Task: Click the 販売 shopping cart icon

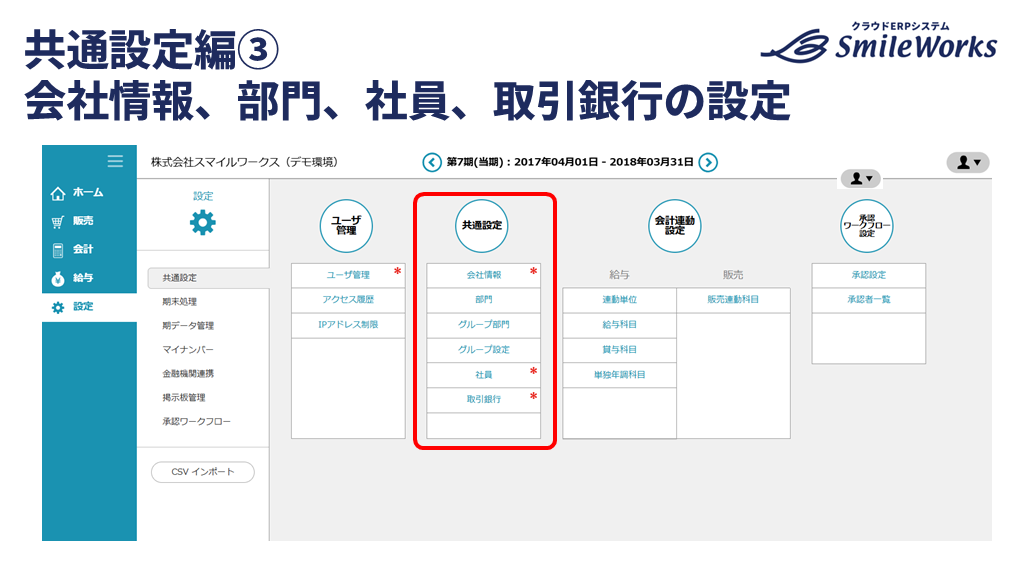Action: (x=58, y=222)
